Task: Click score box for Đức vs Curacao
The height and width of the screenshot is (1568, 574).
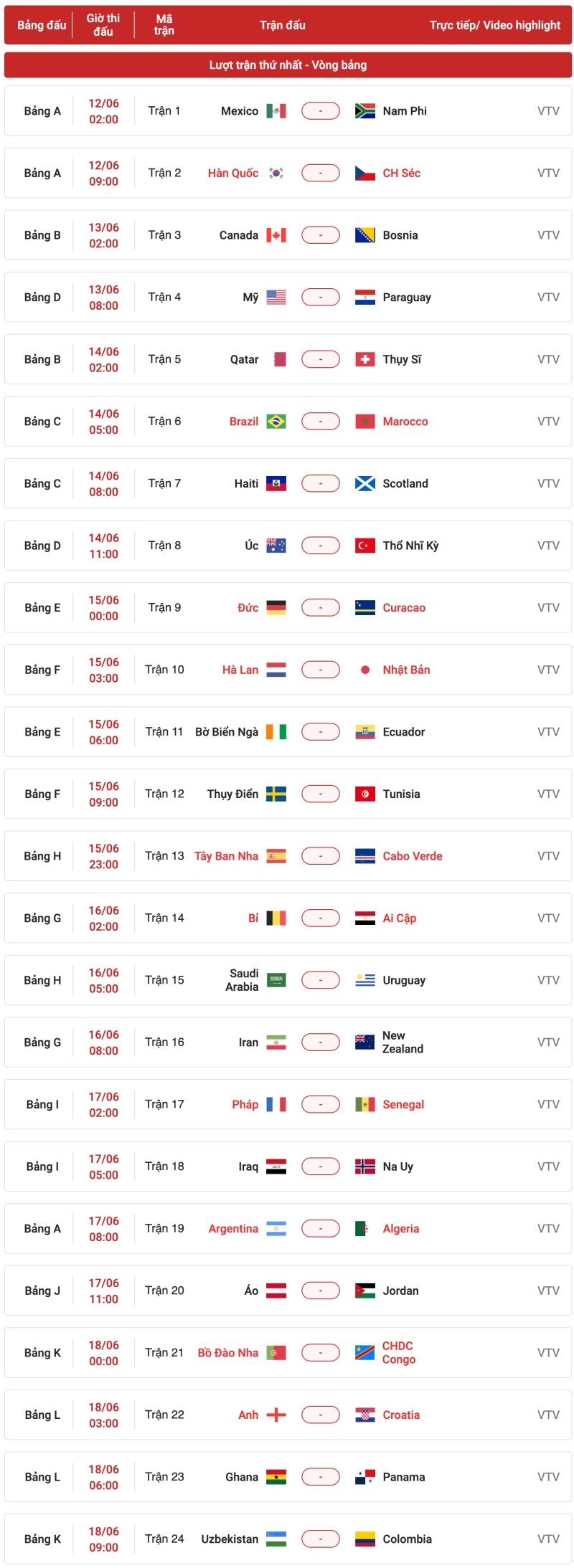Action: (321, 608)
